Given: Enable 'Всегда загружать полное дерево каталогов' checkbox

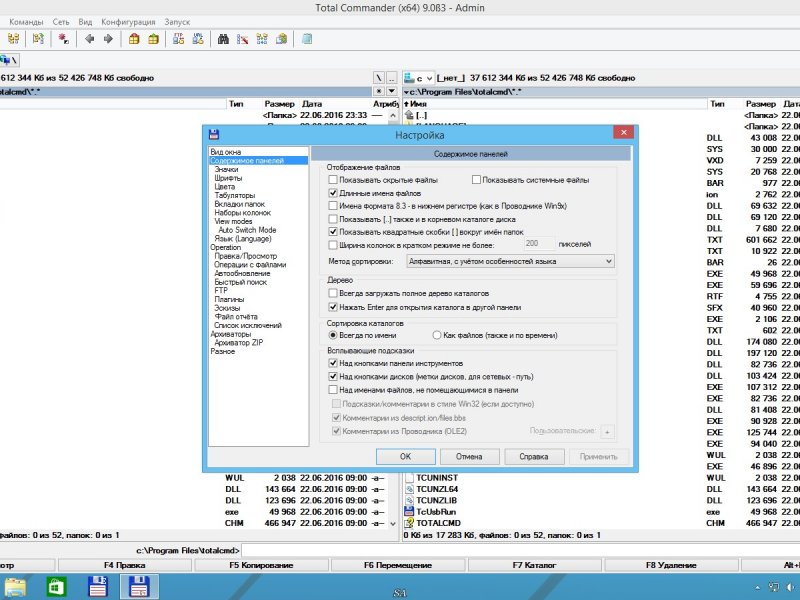Looking at the screenshot, I should (333, 293).
